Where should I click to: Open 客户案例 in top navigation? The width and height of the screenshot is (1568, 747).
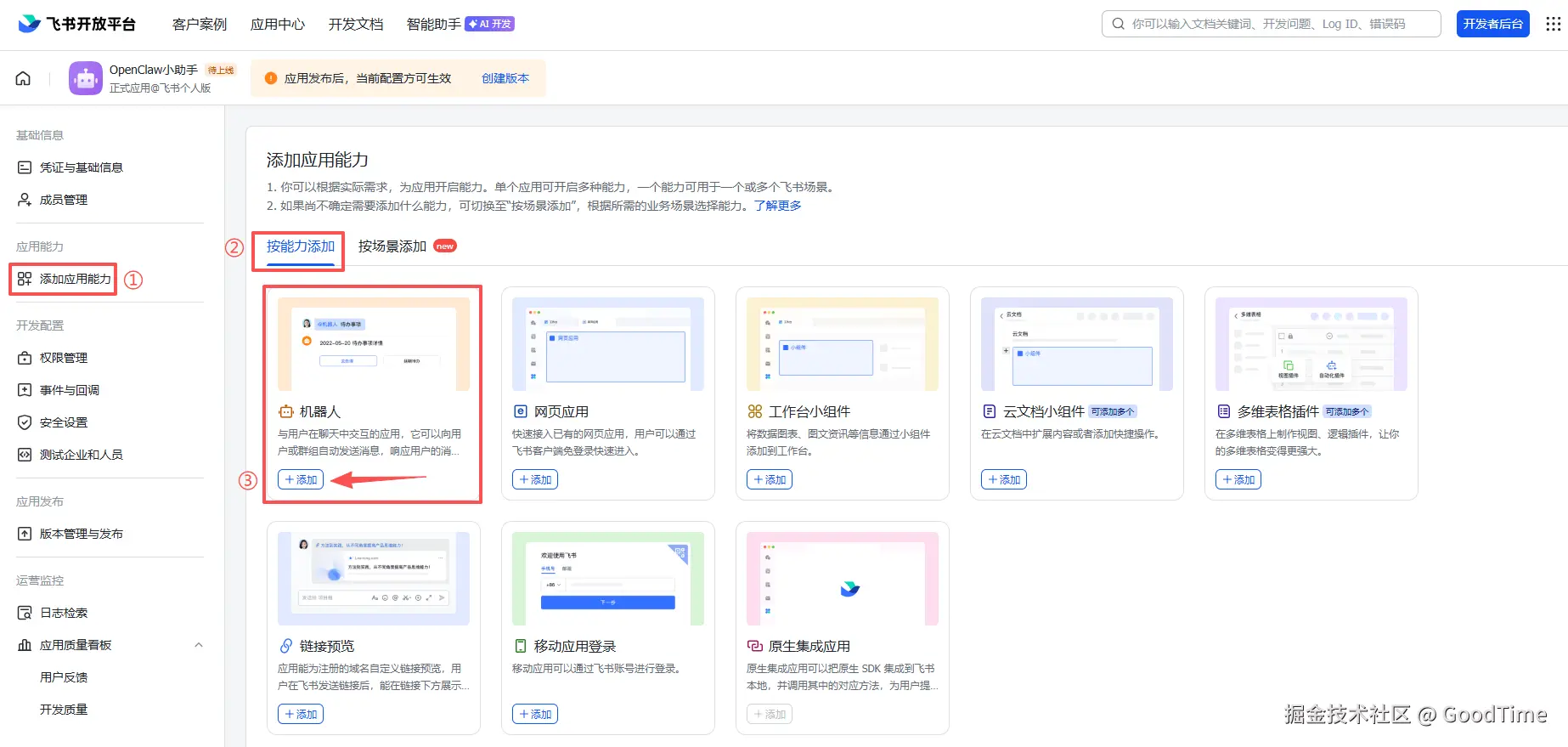click(200, 24)
